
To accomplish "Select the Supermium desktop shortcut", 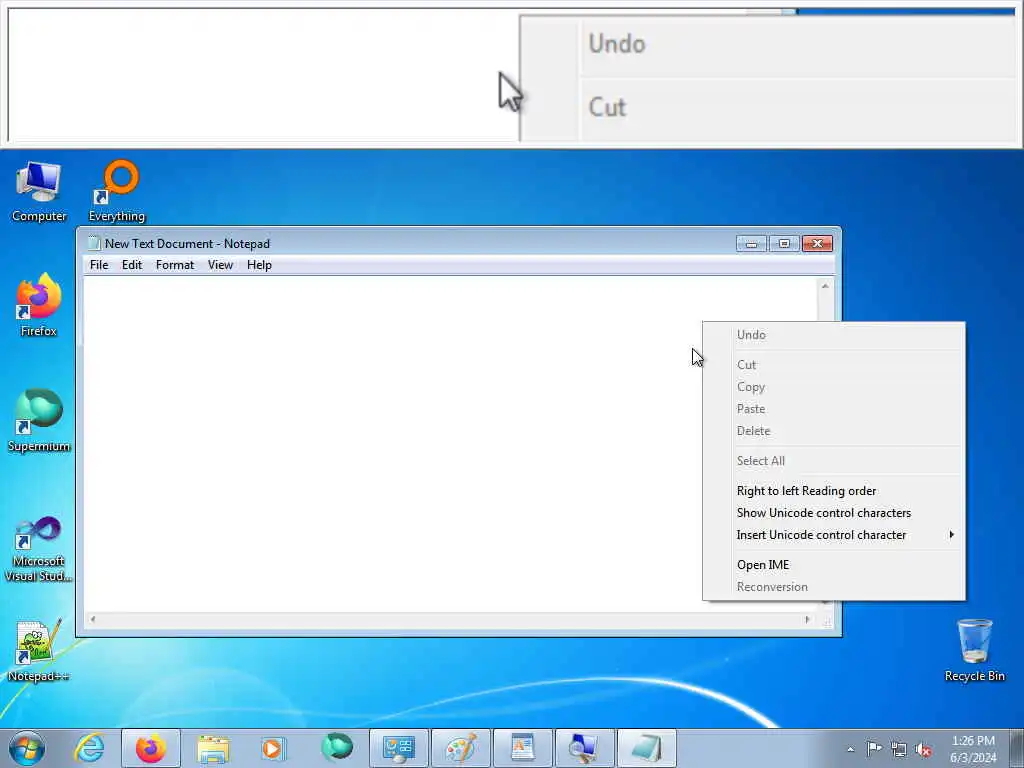I will point(39,421).
